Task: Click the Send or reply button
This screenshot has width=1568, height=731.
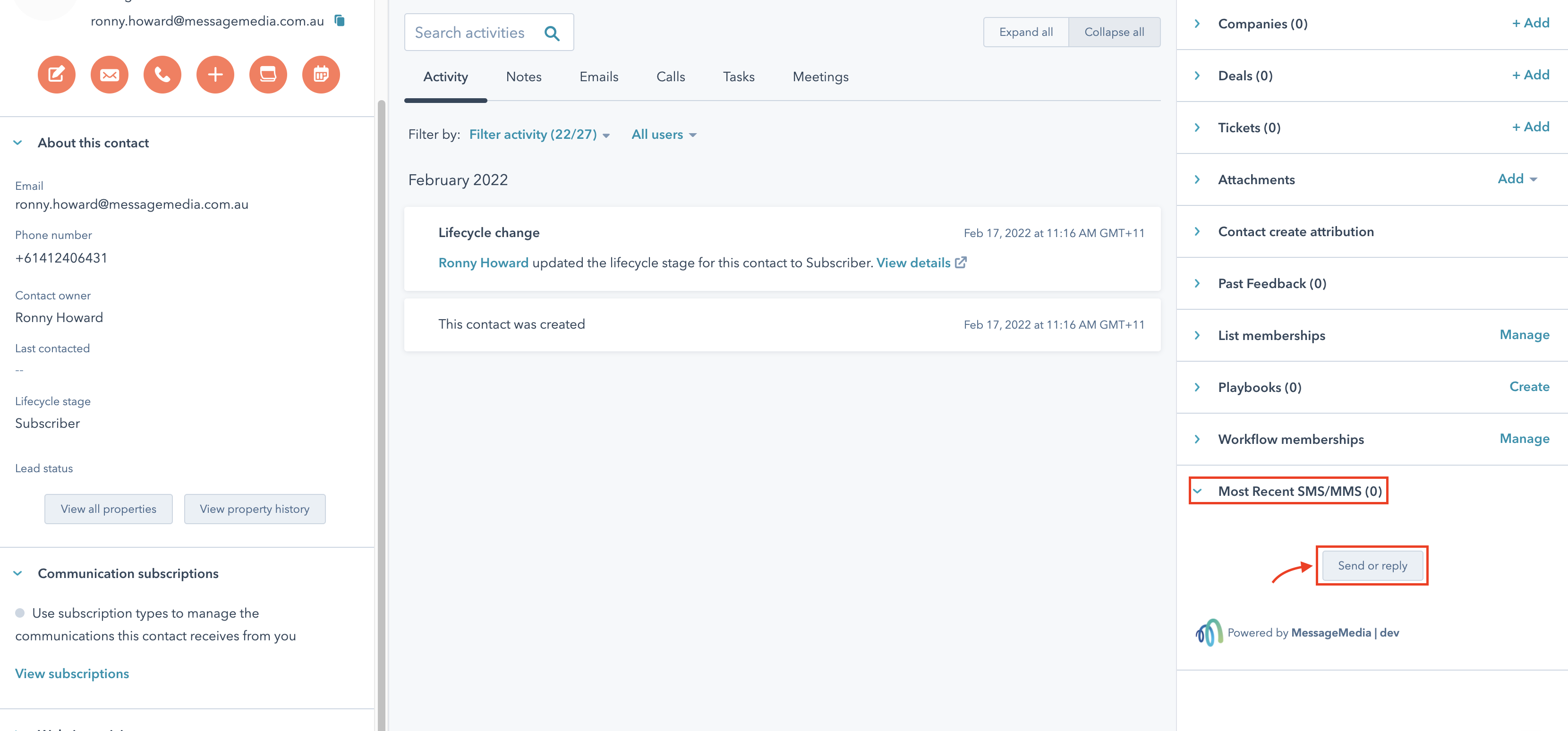Action: pyautogui.click(x=1372, y=565)
